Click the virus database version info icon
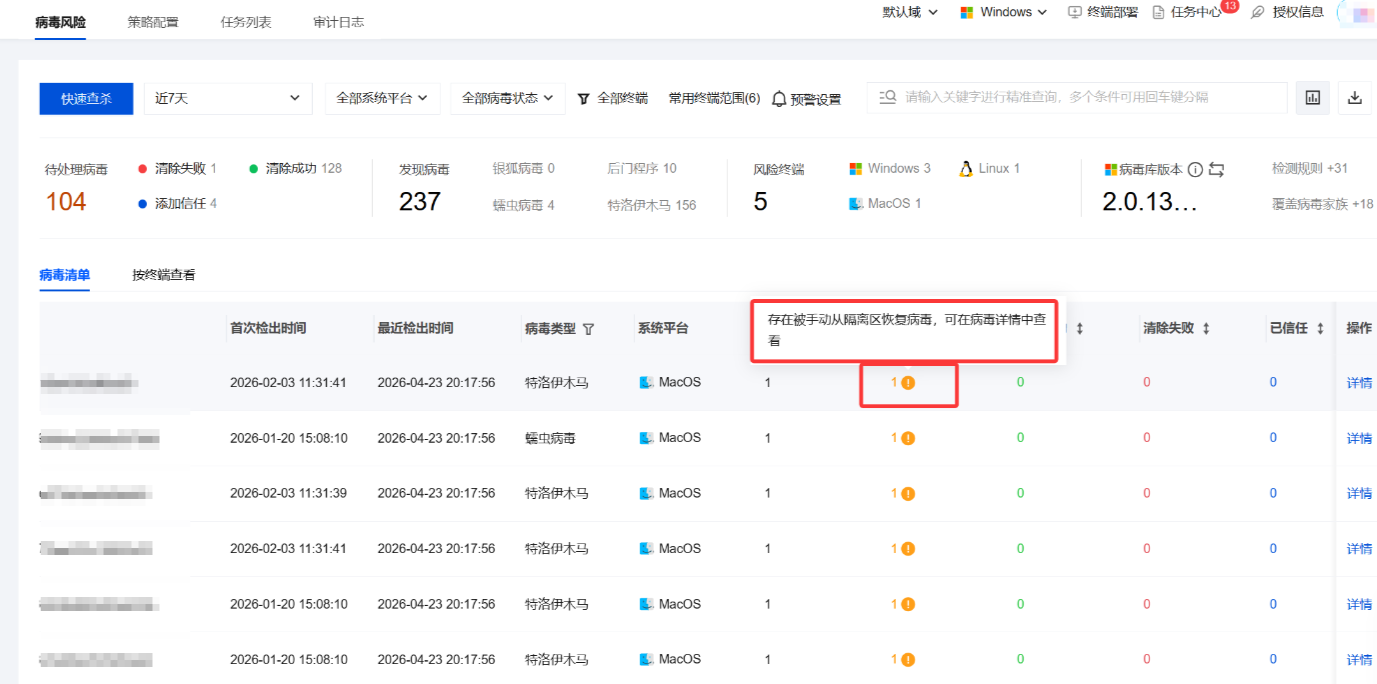The width and height of the screenshot is (1377, 684). click(x=1195, y=170)
